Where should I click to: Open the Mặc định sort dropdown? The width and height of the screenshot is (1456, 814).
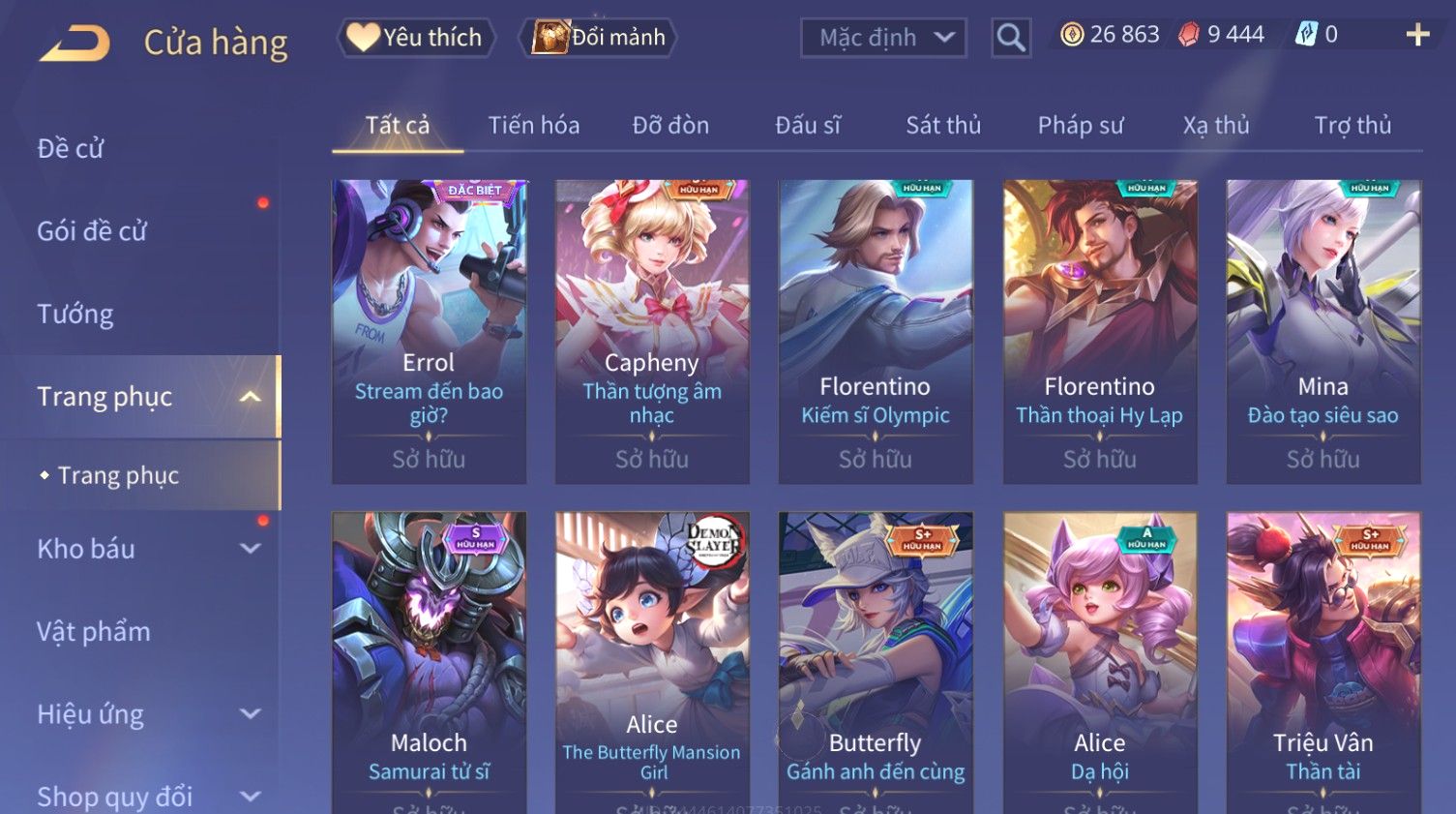(x=884, y=38)
